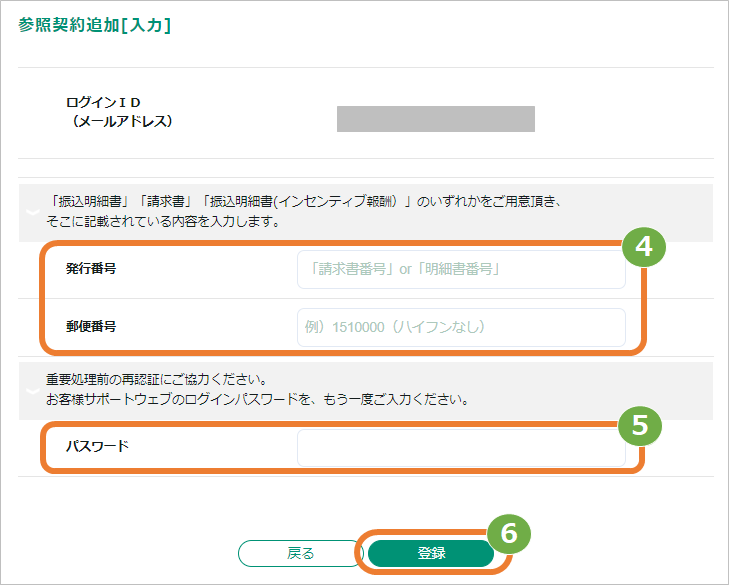729x585 pixels.
Task: Select the 参照契約追加[入力] heading
Action: tap(95, 25)
